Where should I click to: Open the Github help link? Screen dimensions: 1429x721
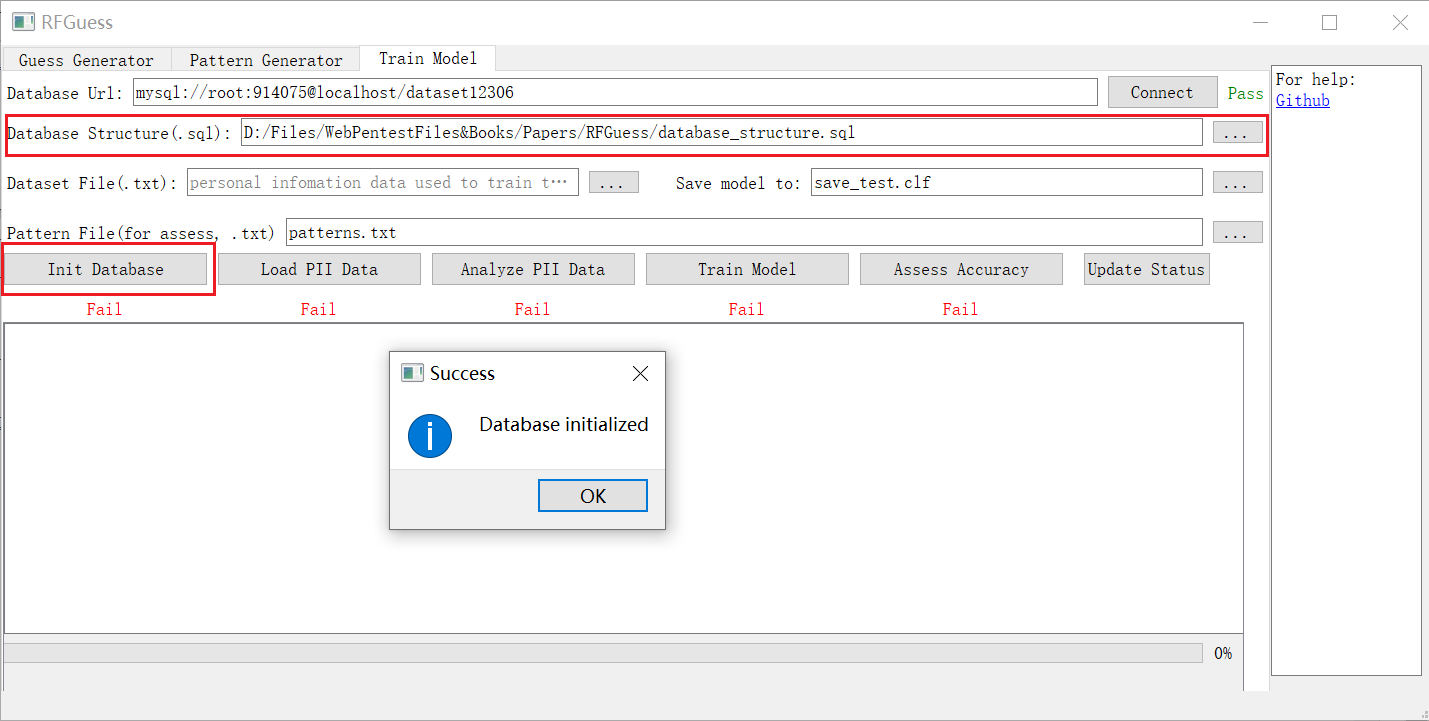tap(1302, 100)
